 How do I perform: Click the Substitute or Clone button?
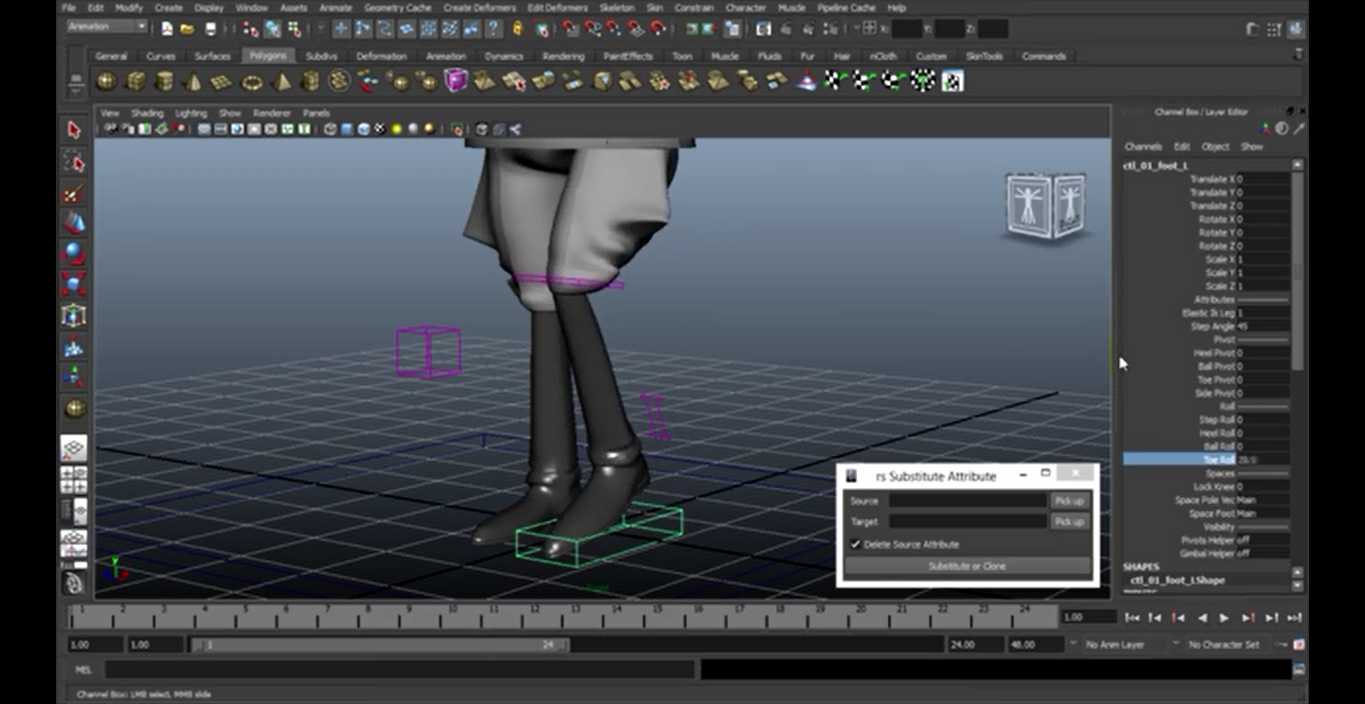coord(967,566)
